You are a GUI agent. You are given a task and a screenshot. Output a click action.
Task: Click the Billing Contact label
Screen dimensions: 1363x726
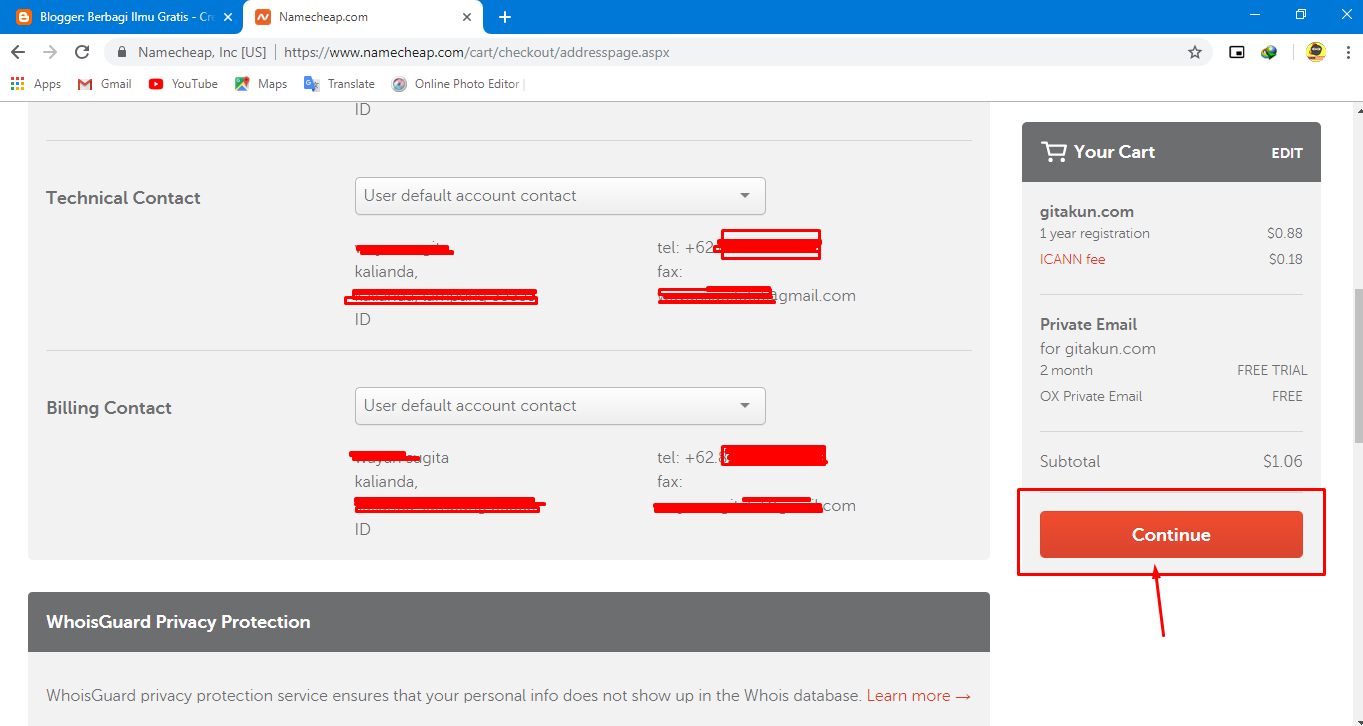109,408
